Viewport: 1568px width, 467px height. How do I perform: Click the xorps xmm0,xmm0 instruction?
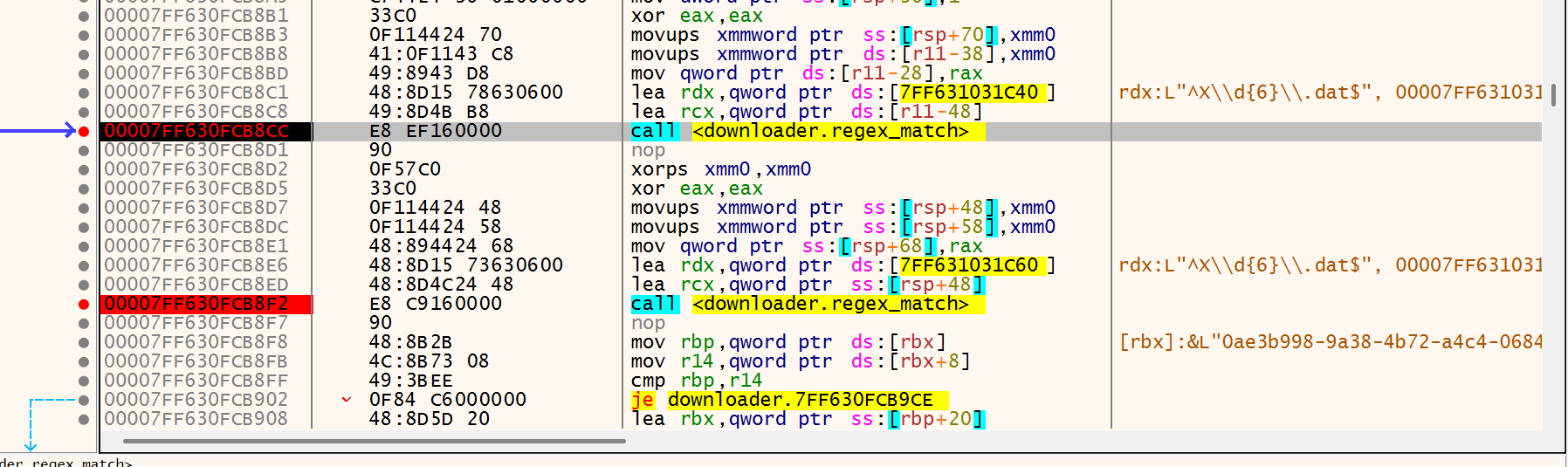(721, 169)
